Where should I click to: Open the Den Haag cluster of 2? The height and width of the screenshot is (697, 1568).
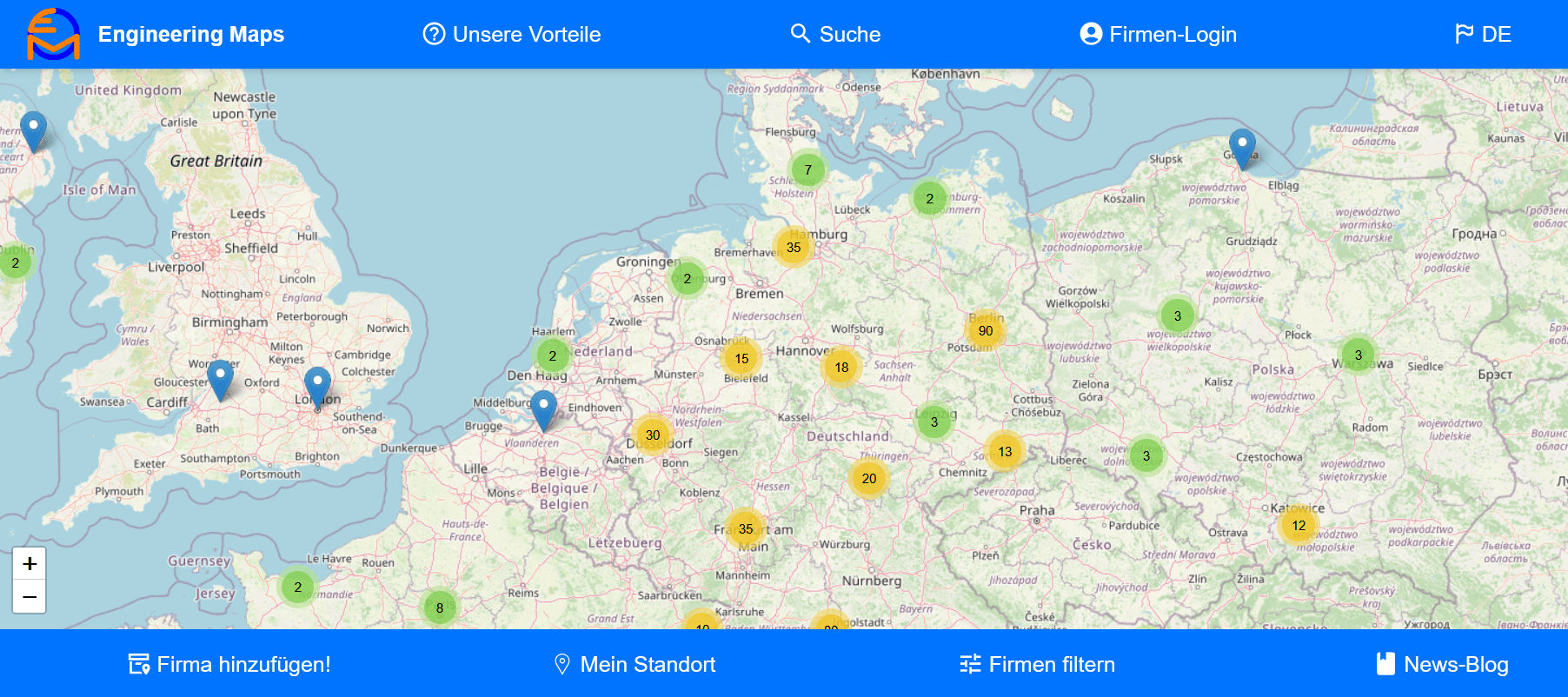tap(553, 356)
